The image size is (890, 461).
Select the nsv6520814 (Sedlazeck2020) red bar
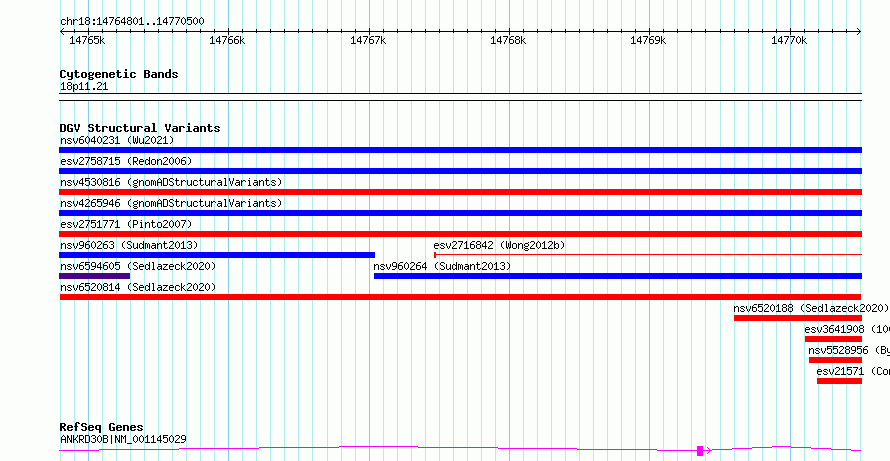click(460, 297)
